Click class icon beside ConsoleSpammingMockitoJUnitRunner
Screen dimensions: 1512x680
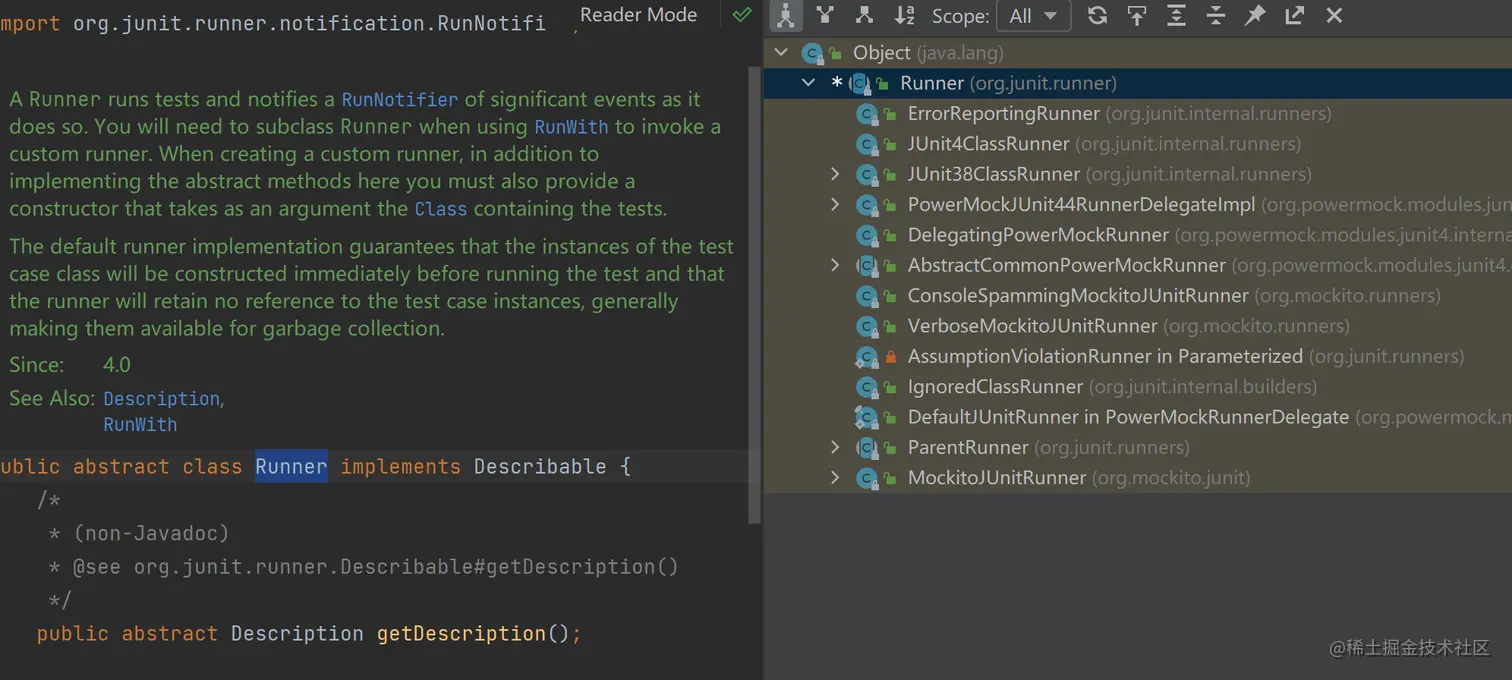tap(867, 296)
